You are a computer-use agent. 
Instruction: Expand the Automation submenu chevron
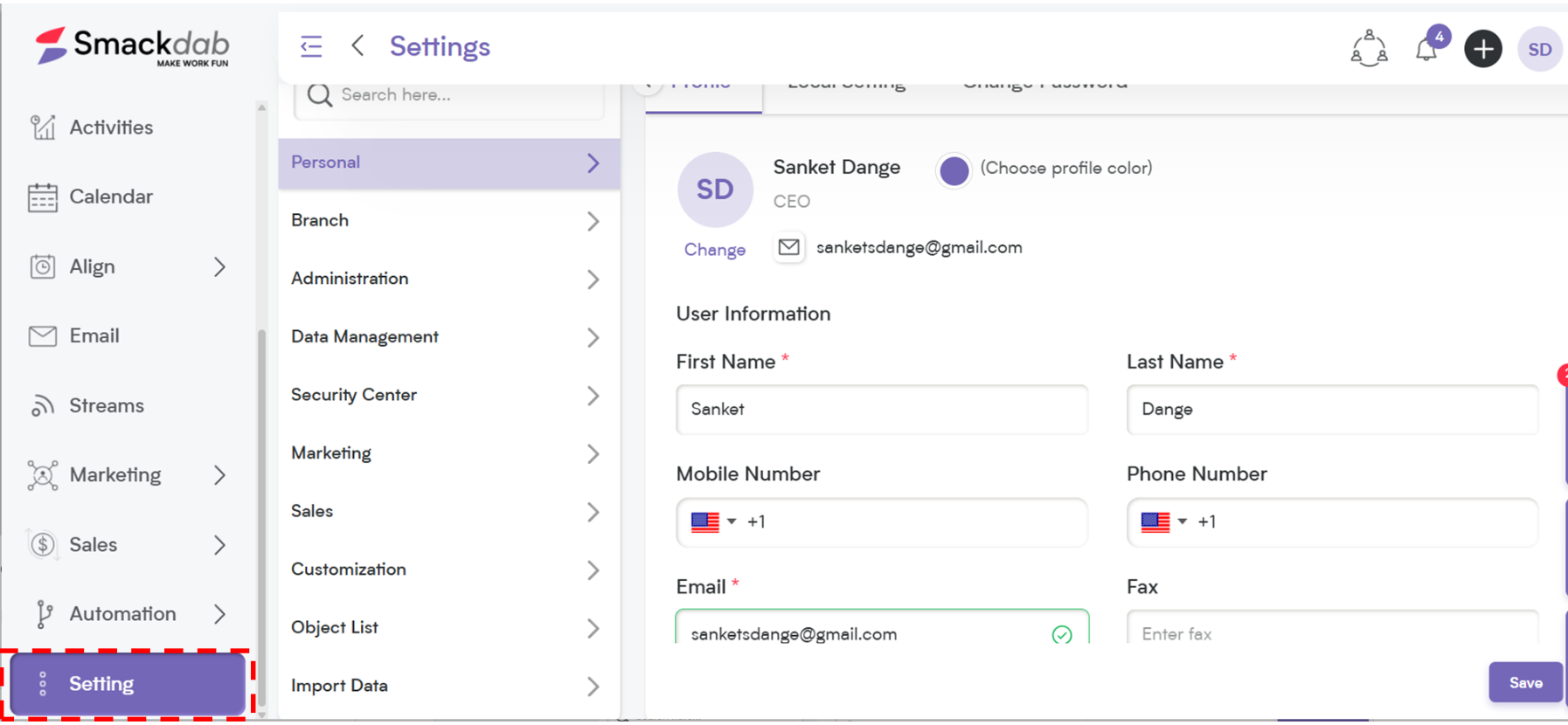219,614
